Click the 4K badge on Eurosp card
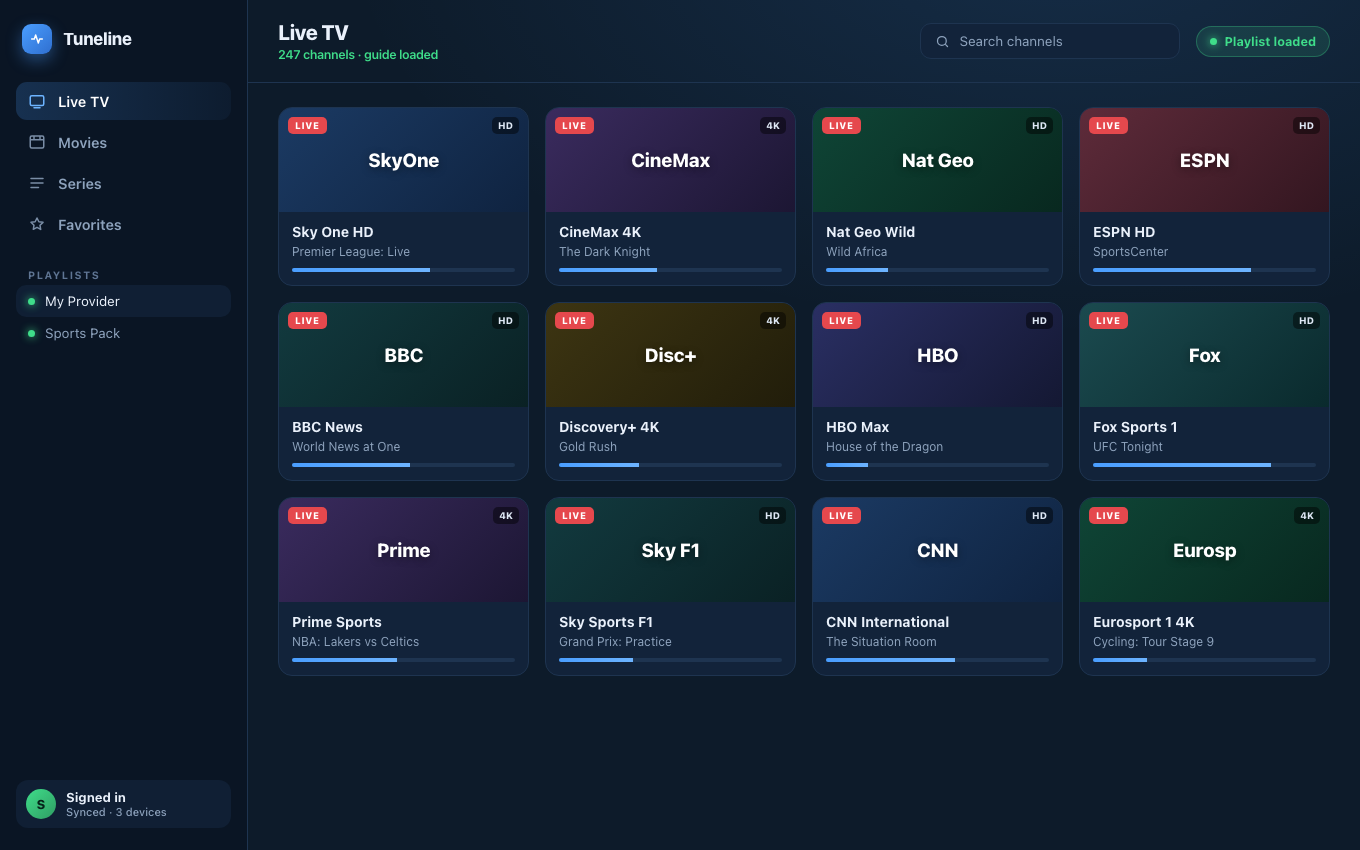This screenshot has width=1360, height=850. click(1307, 516)
